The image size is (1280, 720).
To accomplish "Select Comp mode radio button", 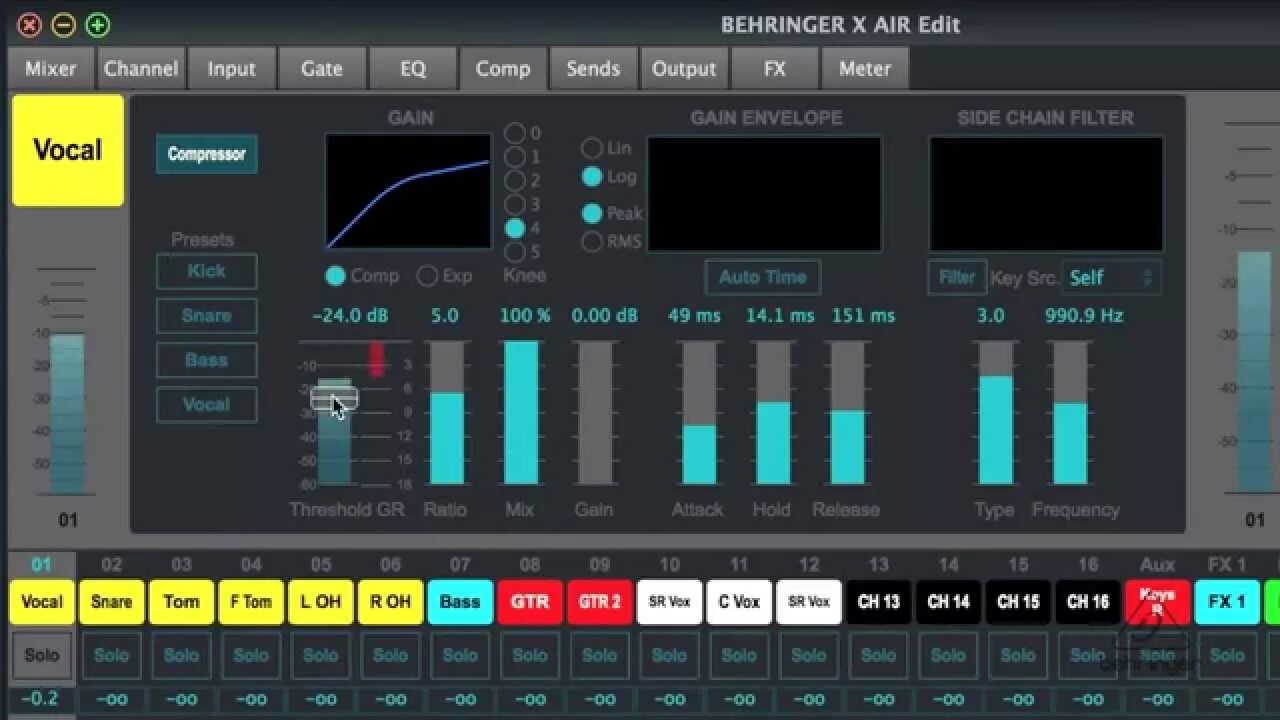I will 336,276.
